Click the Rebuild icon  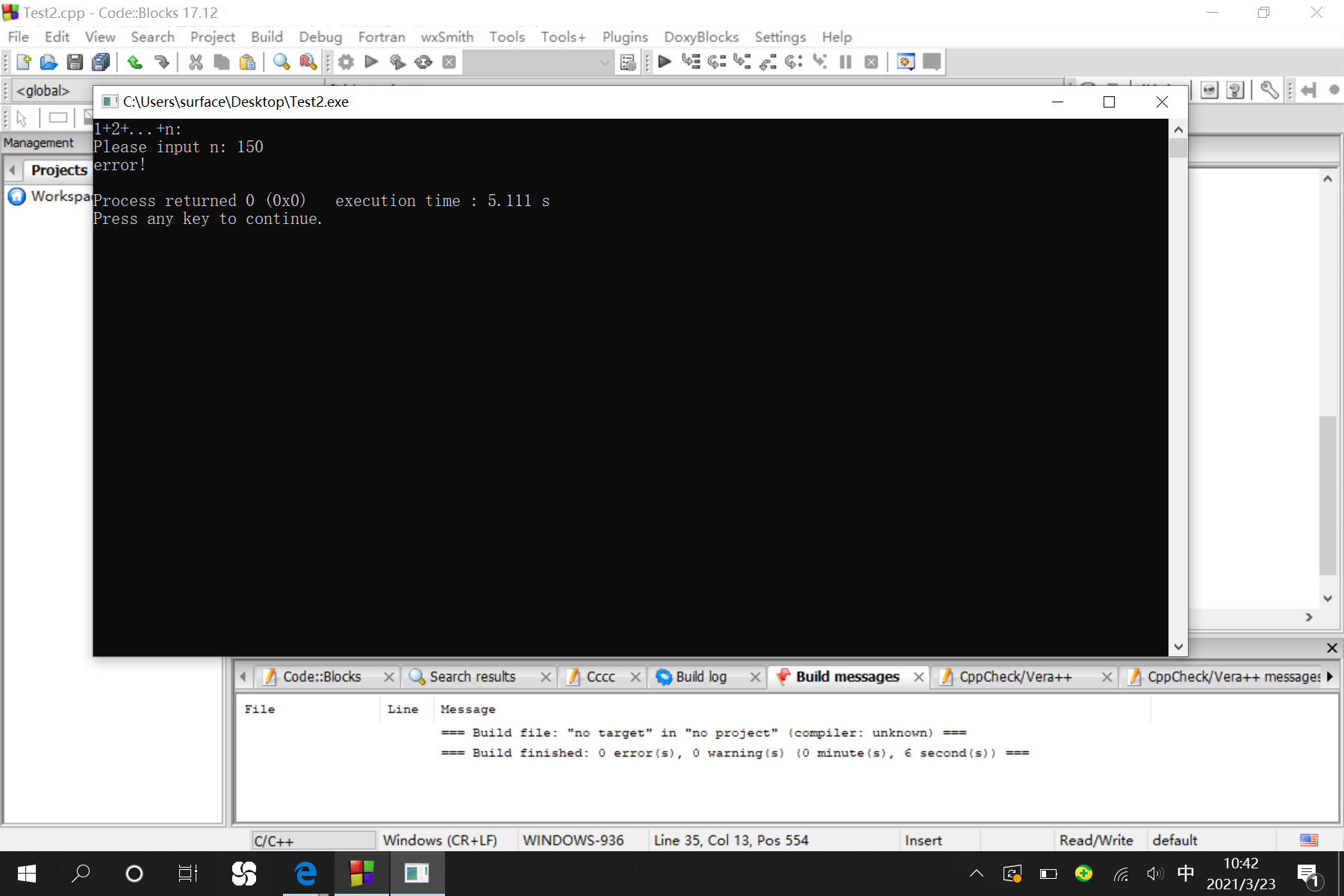(x=423, y=62)
